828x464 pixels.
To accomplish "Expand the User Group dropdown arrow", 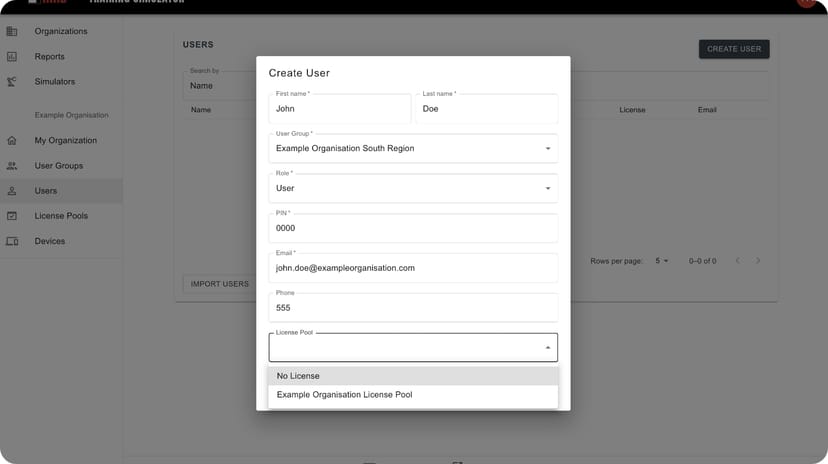I will point(548,148).
